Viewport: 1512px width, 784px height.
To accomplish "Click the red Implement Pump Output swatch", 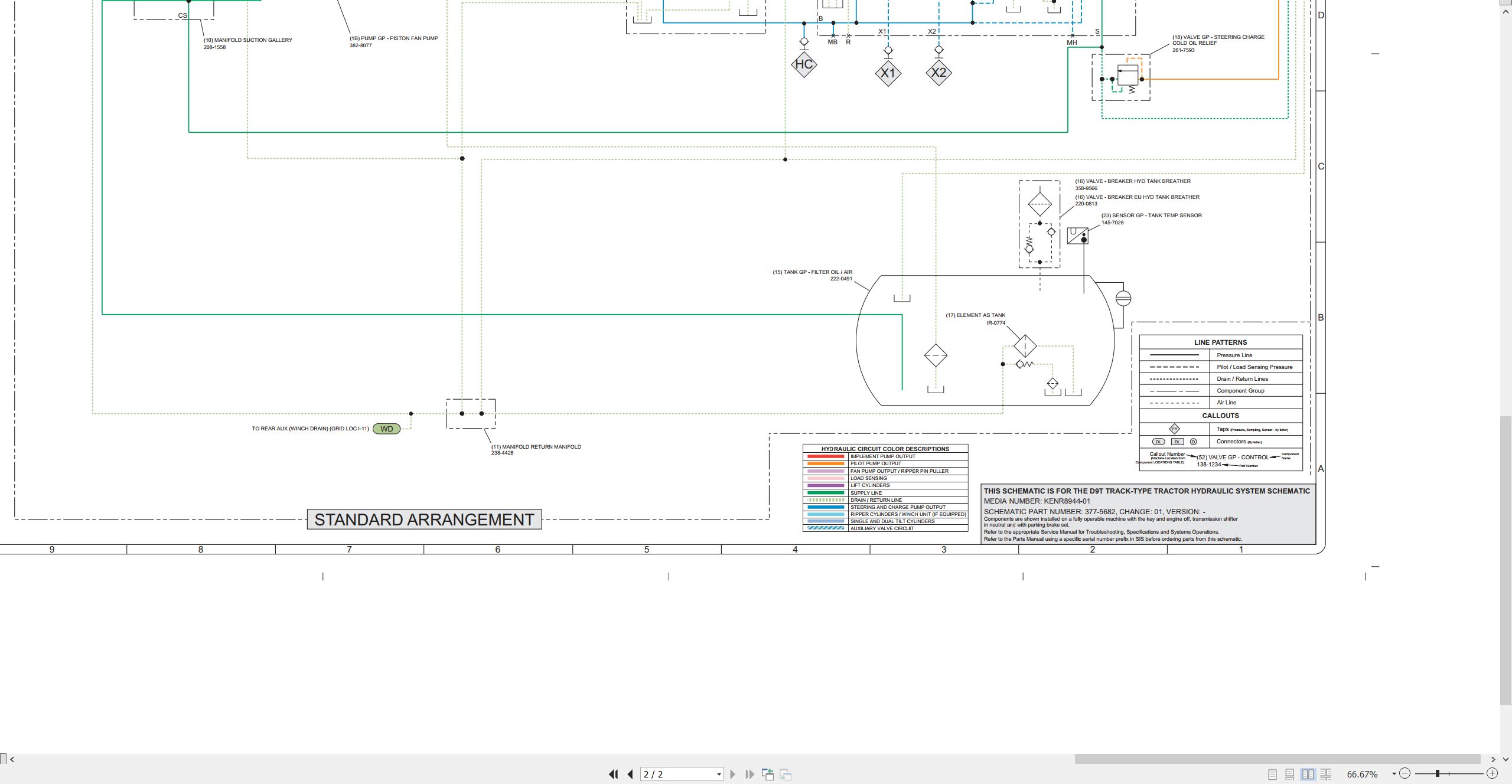I will click(x=826, y=456).
